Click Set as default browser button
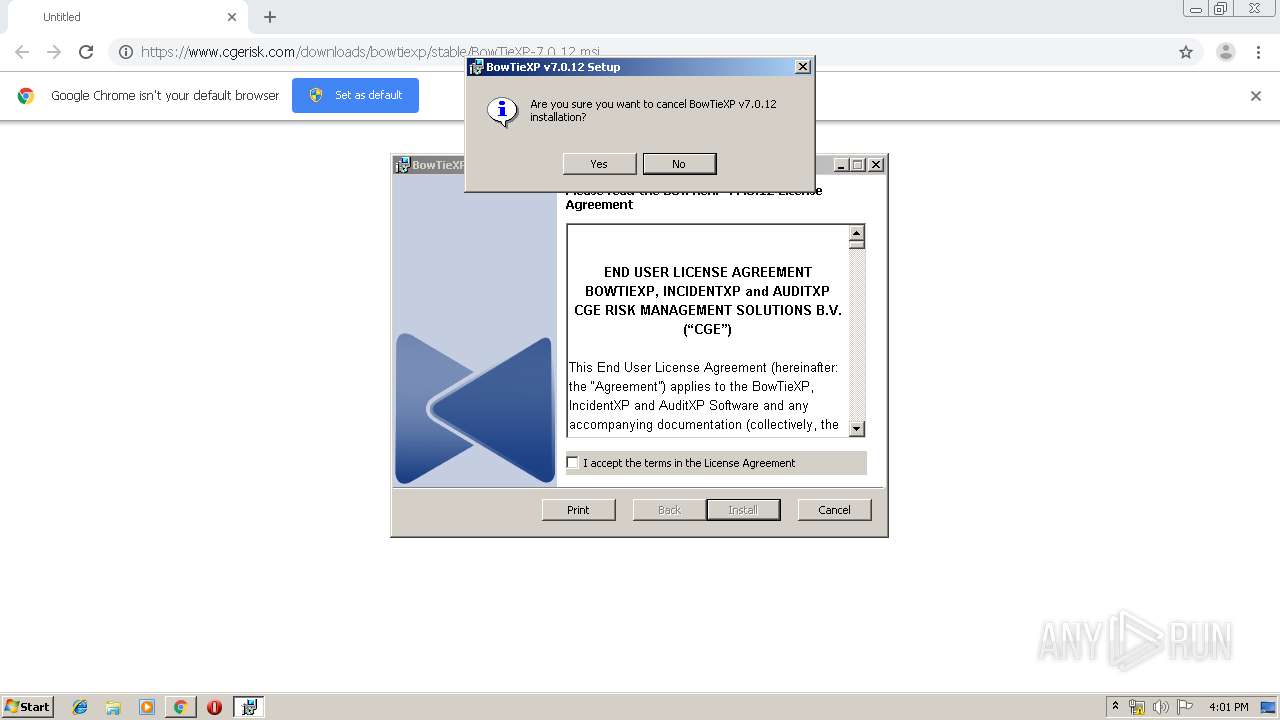The image size is (1280, 720). [x=355, y=95]
